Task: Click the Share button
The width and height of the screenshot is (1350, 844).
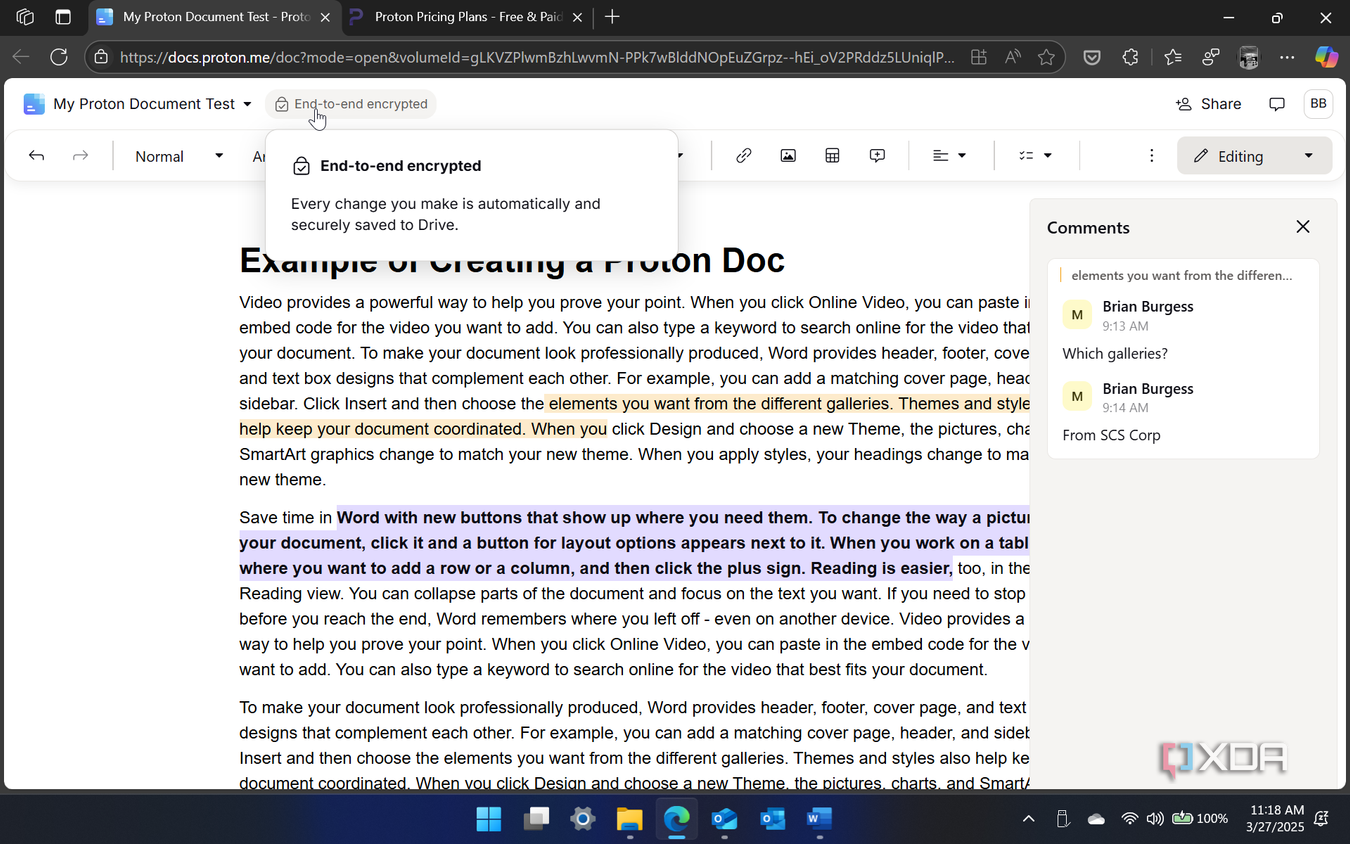Action: (x=1208, y=104)
